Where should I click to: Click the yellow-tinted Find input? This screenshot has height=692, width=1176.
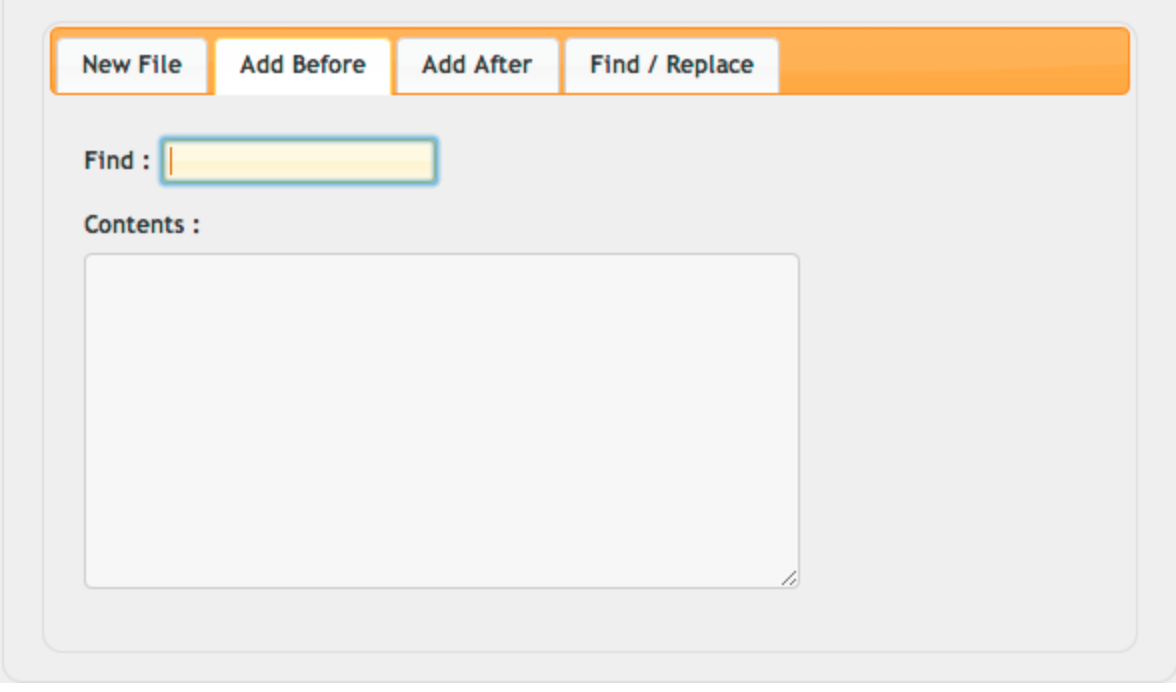point(298,160)
